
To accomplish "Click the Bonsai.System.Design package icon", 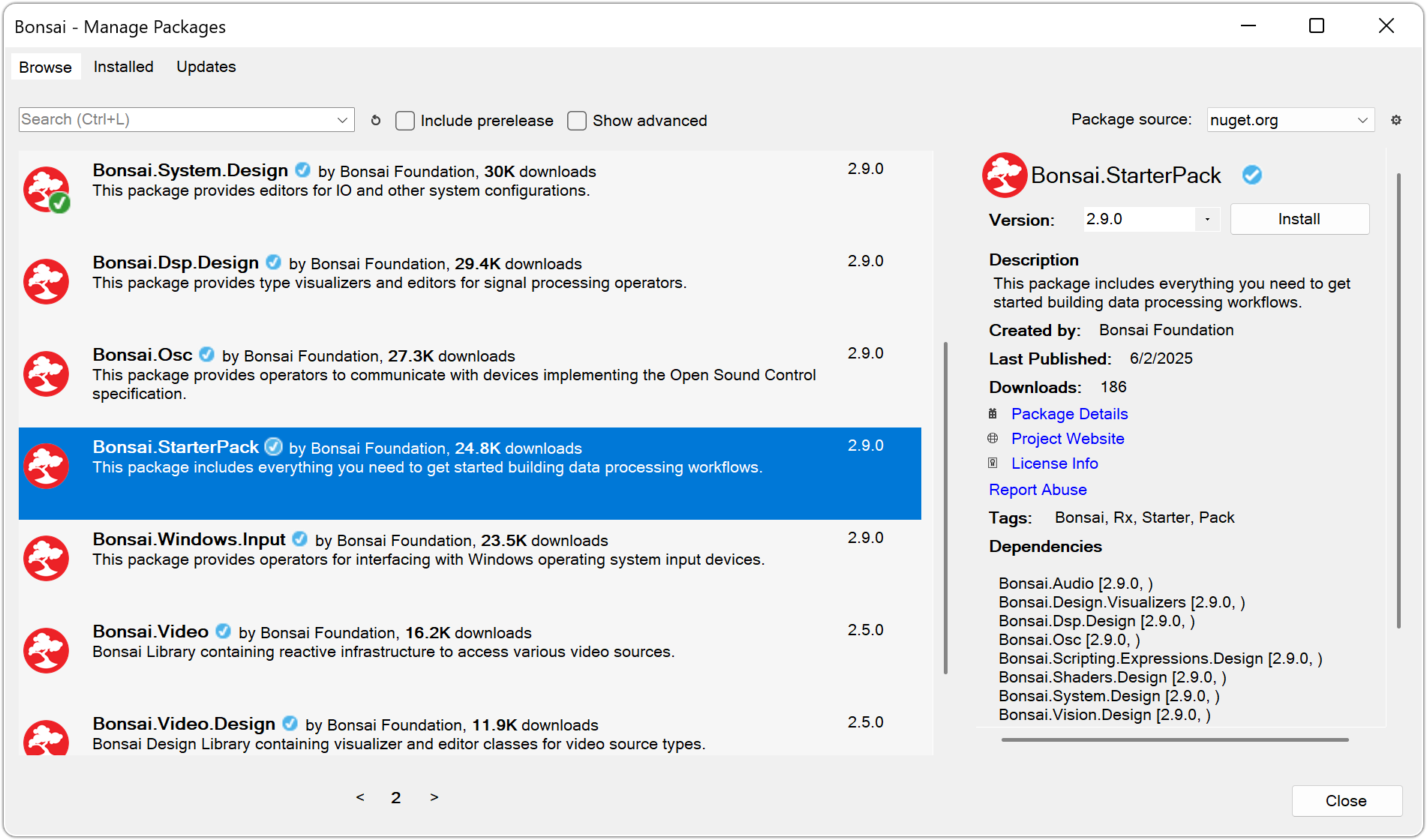I will tap(47, 189).
